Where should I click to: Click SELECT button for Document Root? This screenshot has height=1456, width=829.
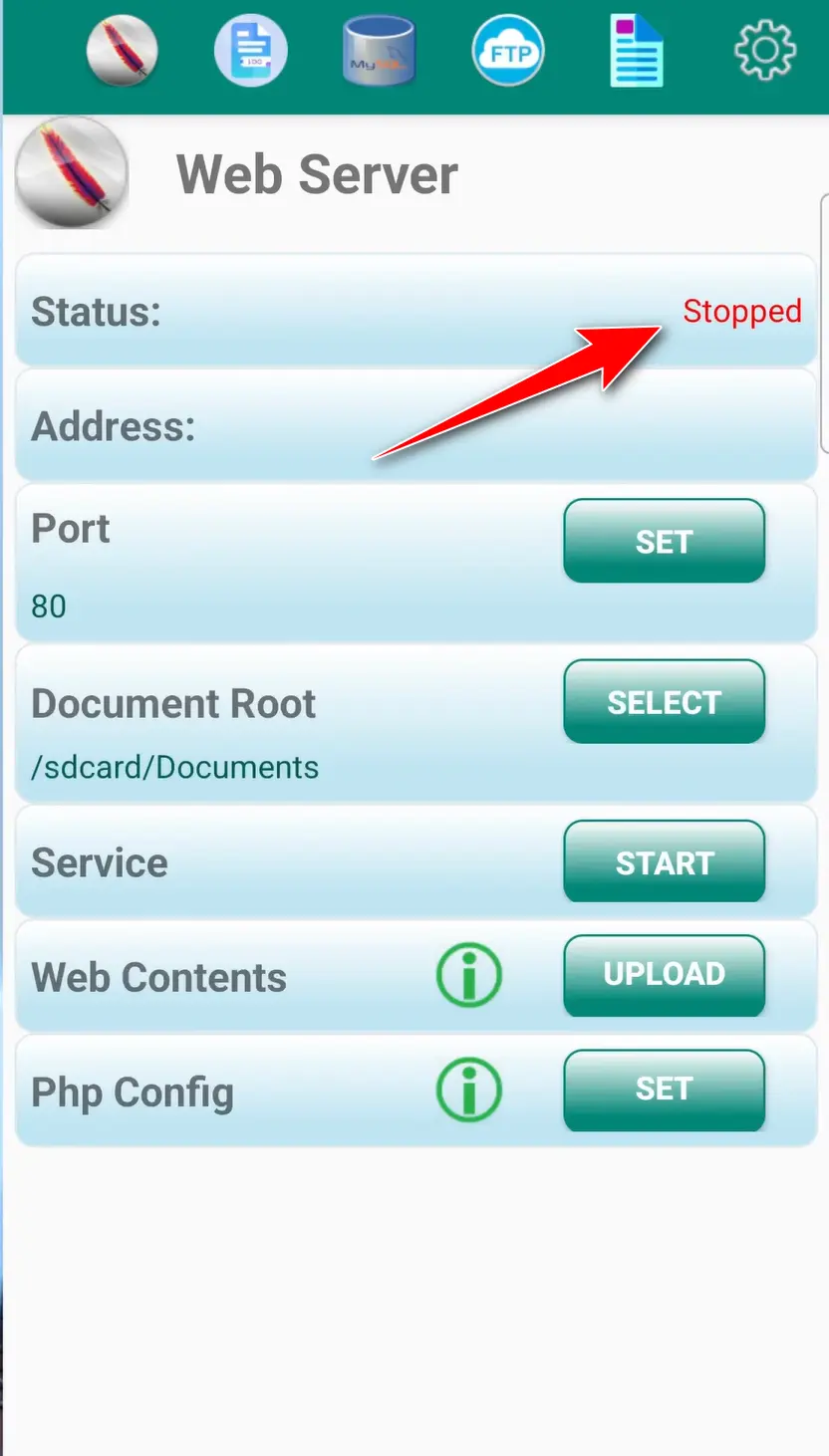point(664,701)
